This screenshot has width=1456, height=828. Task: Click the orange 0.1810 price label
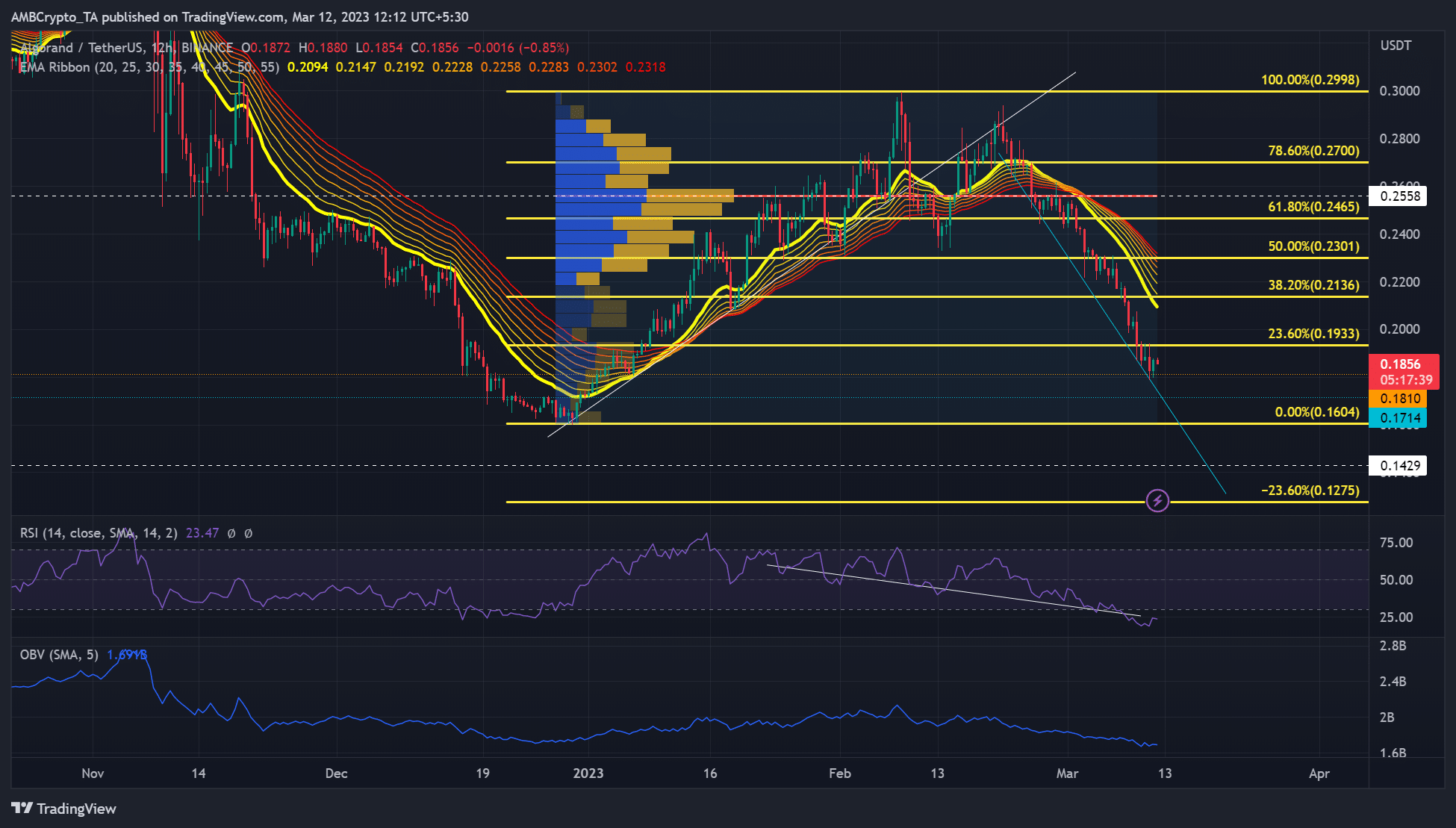[1399, 398]
